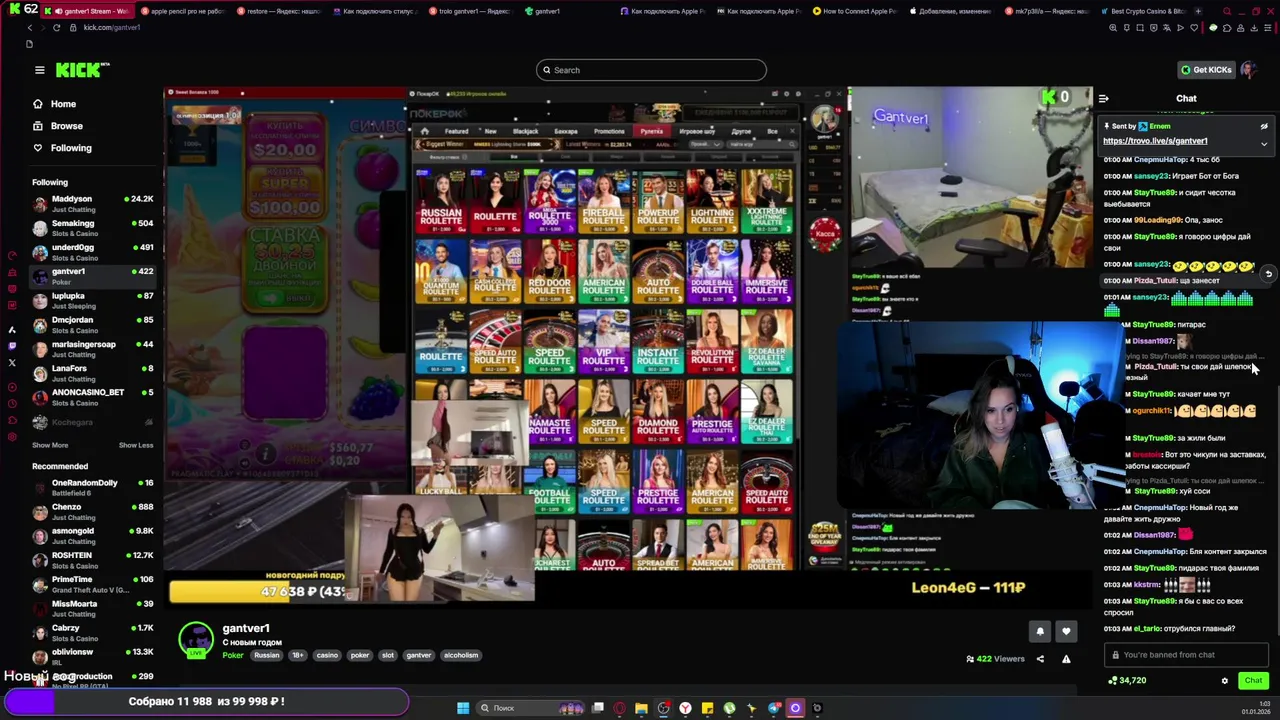Open Chenzo's recommended channel
The image size is (1280, 720).
click(93, 512)
